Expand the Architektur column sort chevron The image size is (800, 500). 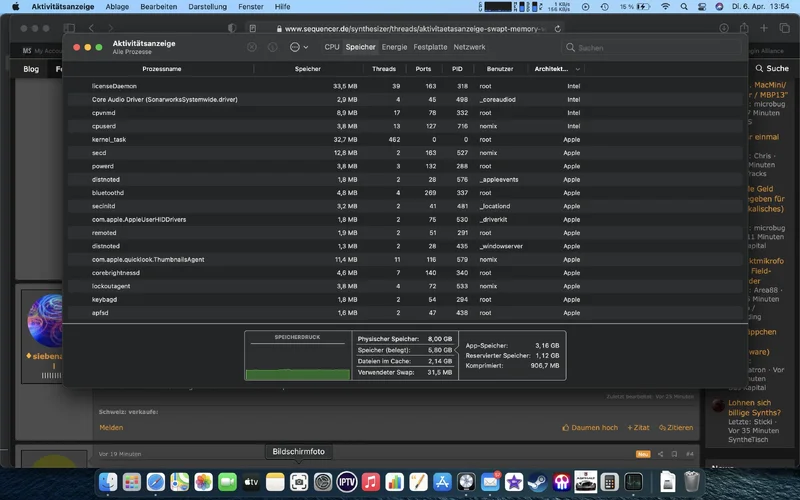point(577,69)
